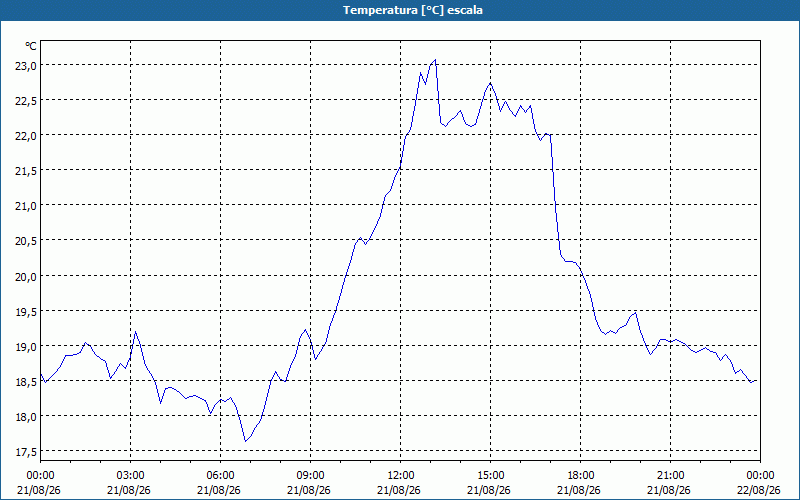Click the first 00:00 label under the axis
Image resolution: width=800 pixels, height=500 pixels.
40,475
